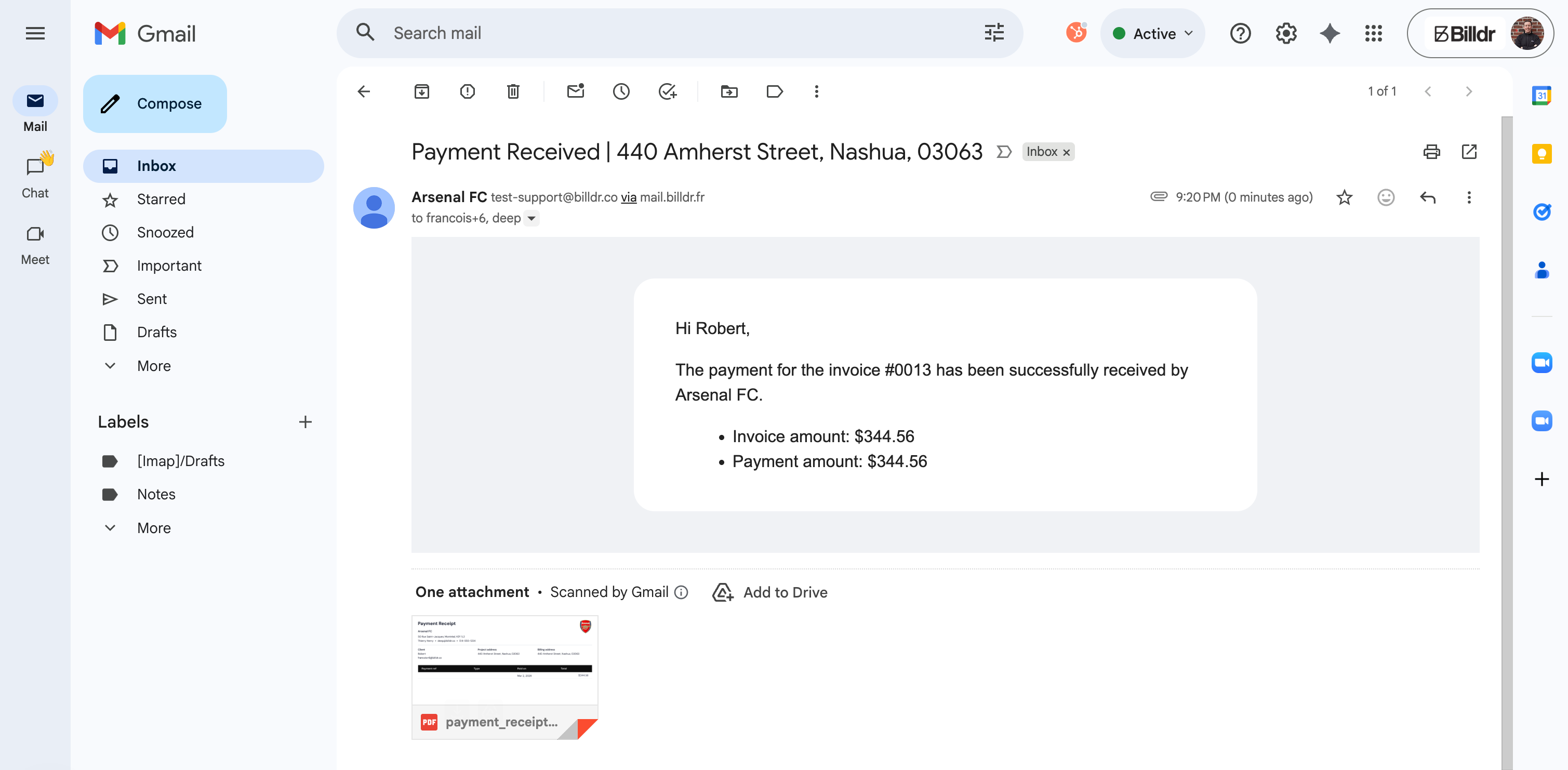Show search options filter icon
The image size is (1568, 770).
point(994,33)
